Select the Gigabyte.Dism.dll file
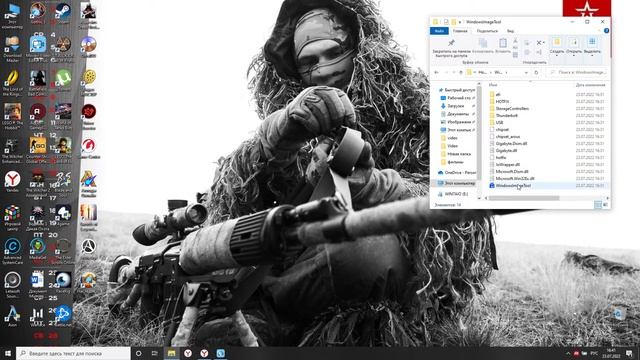 click(509, 143)
